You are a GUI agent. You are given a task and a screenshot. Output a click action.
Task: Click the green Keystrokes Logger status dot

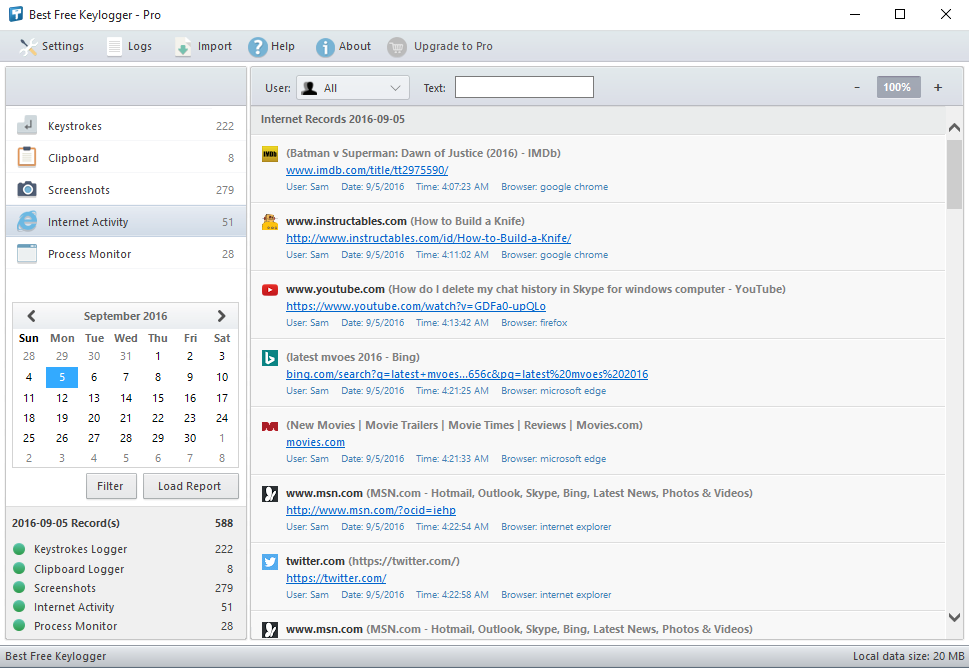pos(19,549)
